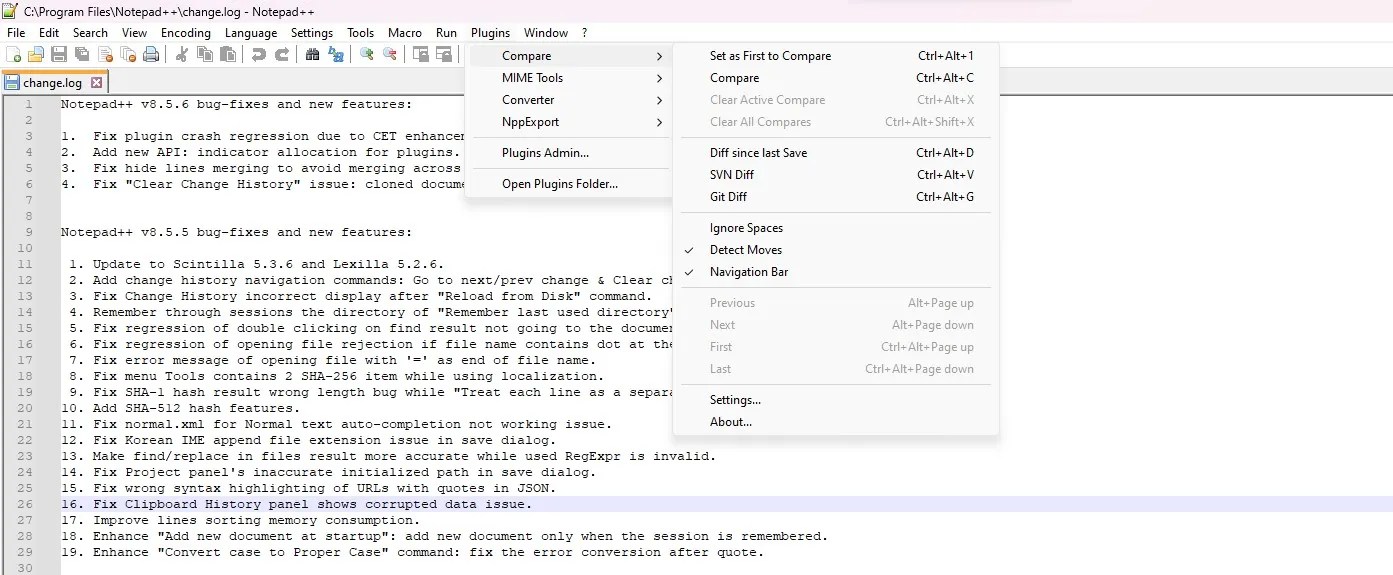The width and height of the screenshot is (1393, 575).
Task: Click the Synchronize Horizontal Scrolling icon
Action: click(x=444, y=54)
